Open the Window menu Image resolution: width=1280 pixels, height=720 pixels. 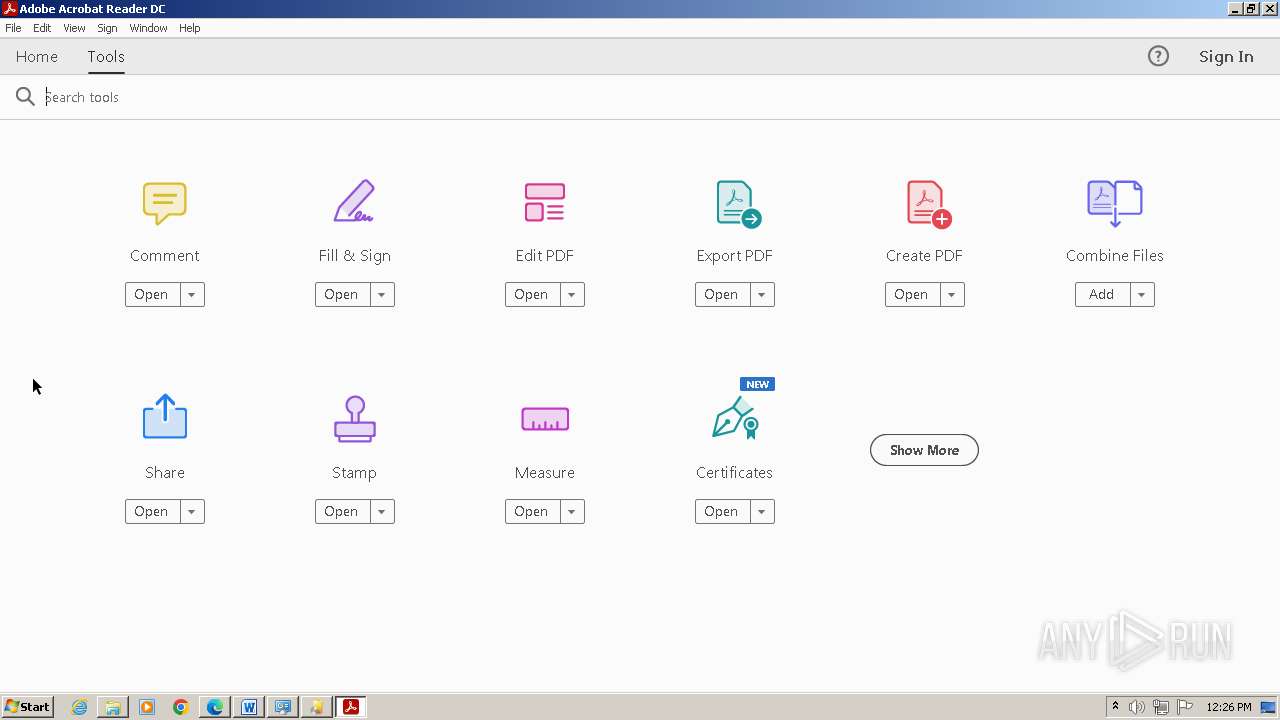pyautogui.click(x=148, y=28)
